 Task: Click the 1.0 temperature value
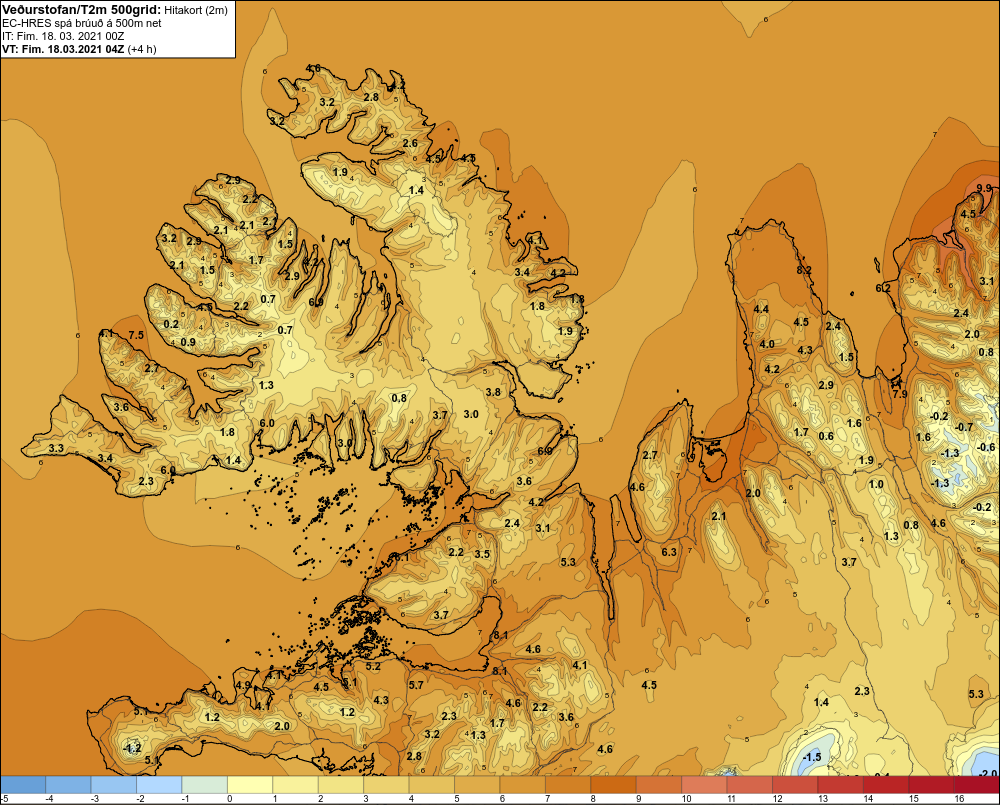pos(876,484)
